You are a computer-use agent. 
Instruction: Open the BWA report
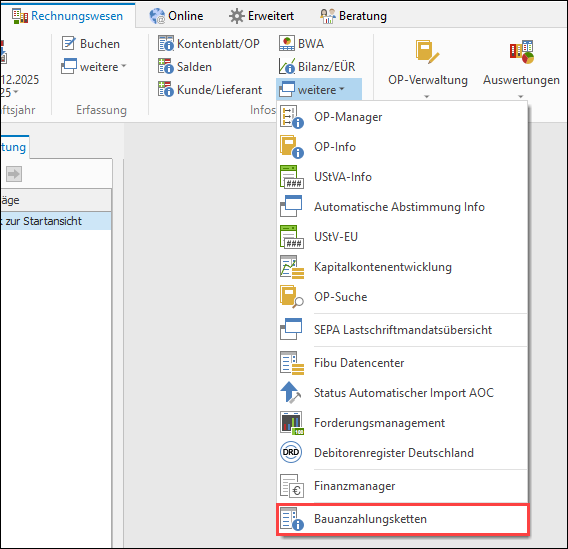coord(301,43)
